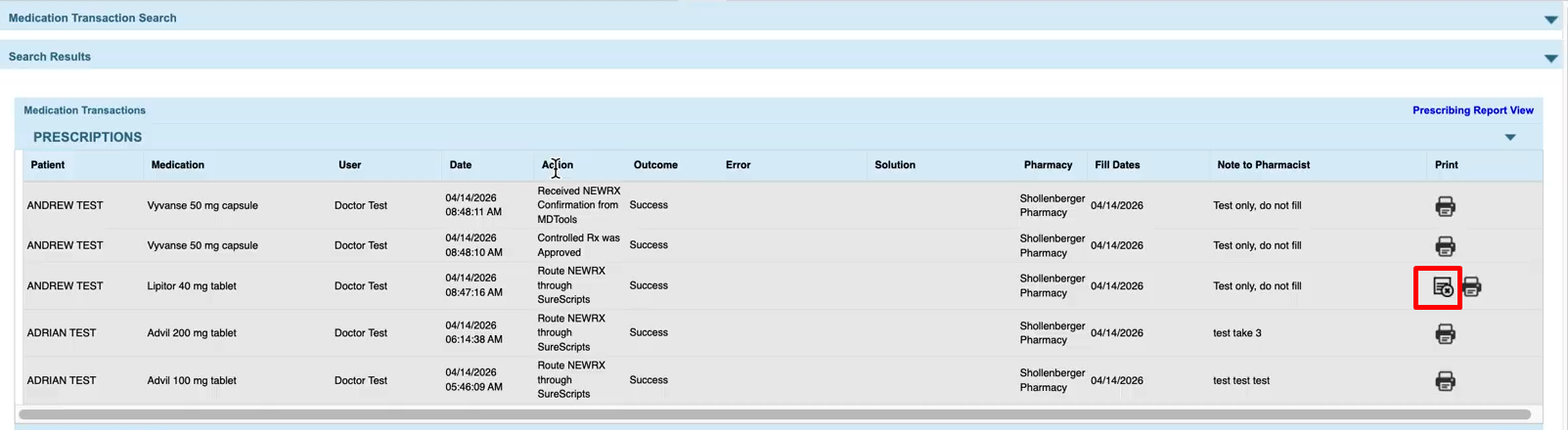Print the Advil 100 mg tablet transaction
The width and height of the screenshot is (1568, 430).
coord(1445,381)
